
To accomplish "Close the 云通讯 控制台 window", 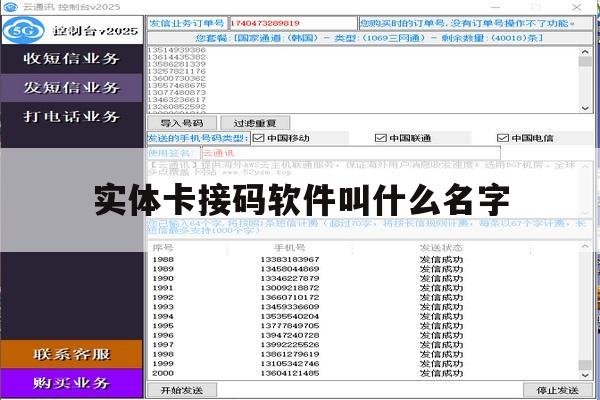I will (577, 7).
